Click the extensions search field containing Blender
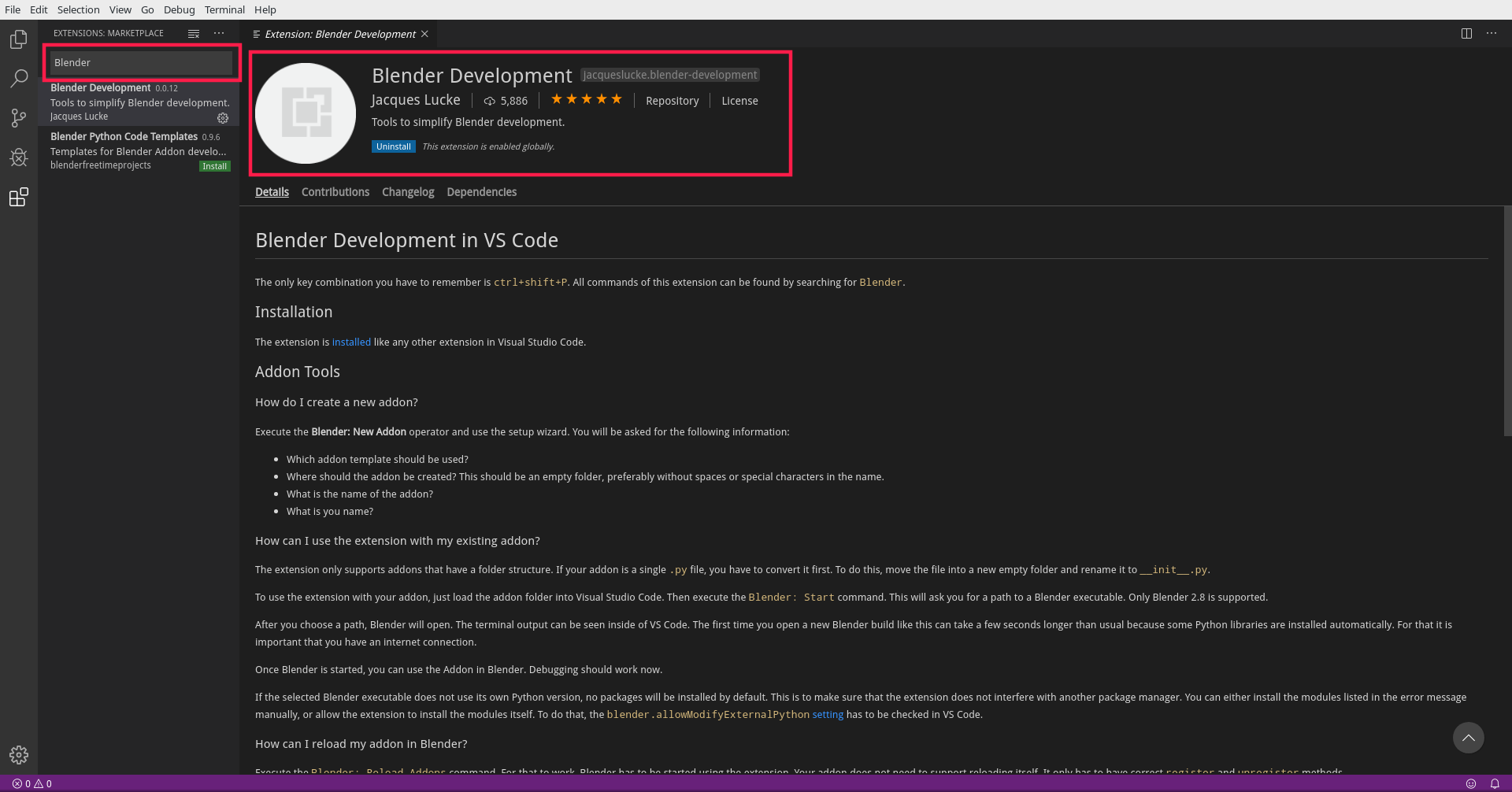This screenshot has height=792, width=1512. [x=141, y=62]
